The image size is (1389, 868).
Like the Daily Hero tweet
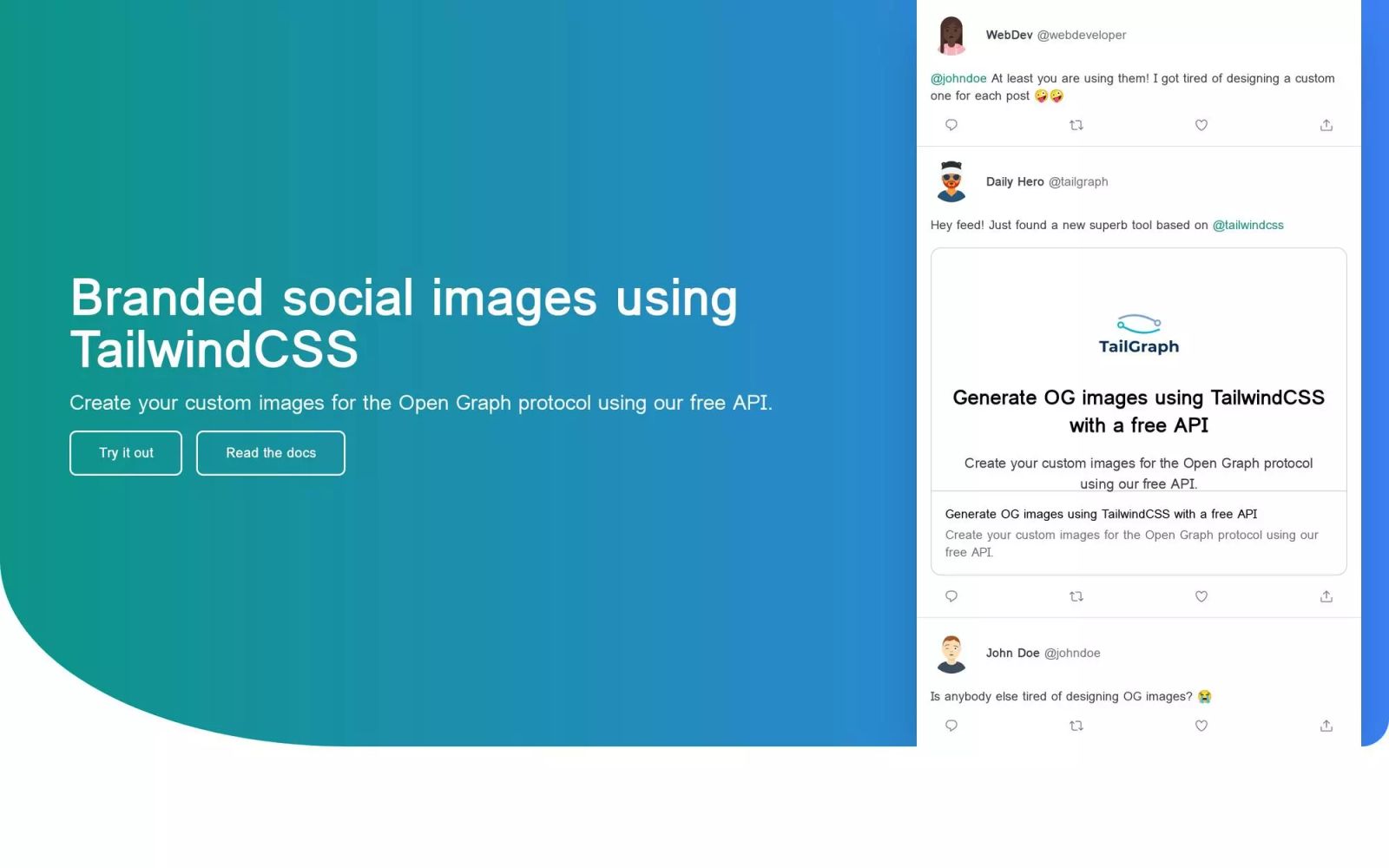click(x=1201, y=596)
